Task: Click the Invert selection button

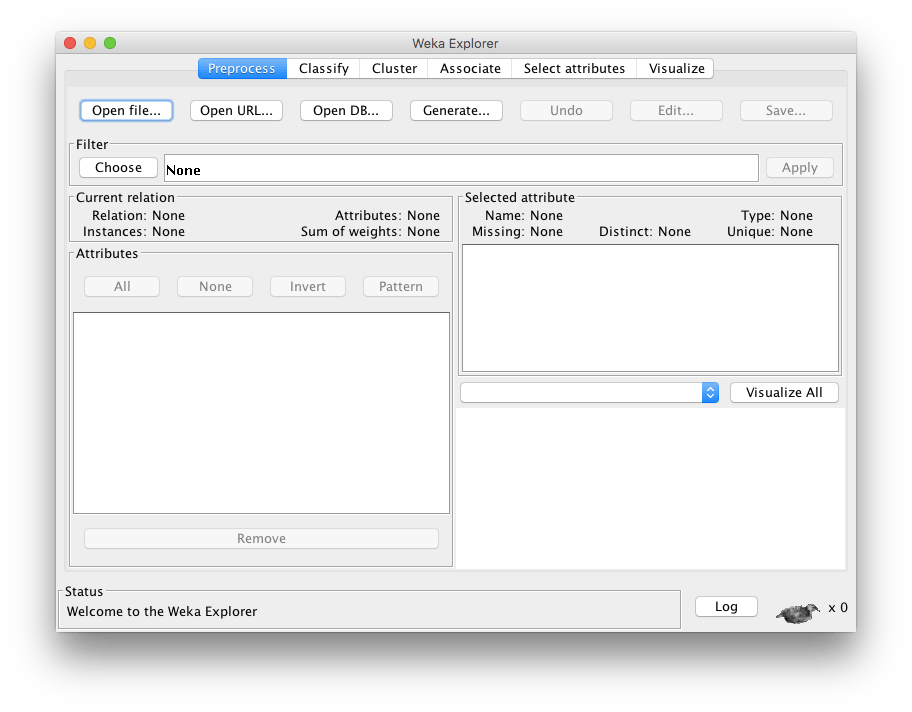Action: click(308, 286)
